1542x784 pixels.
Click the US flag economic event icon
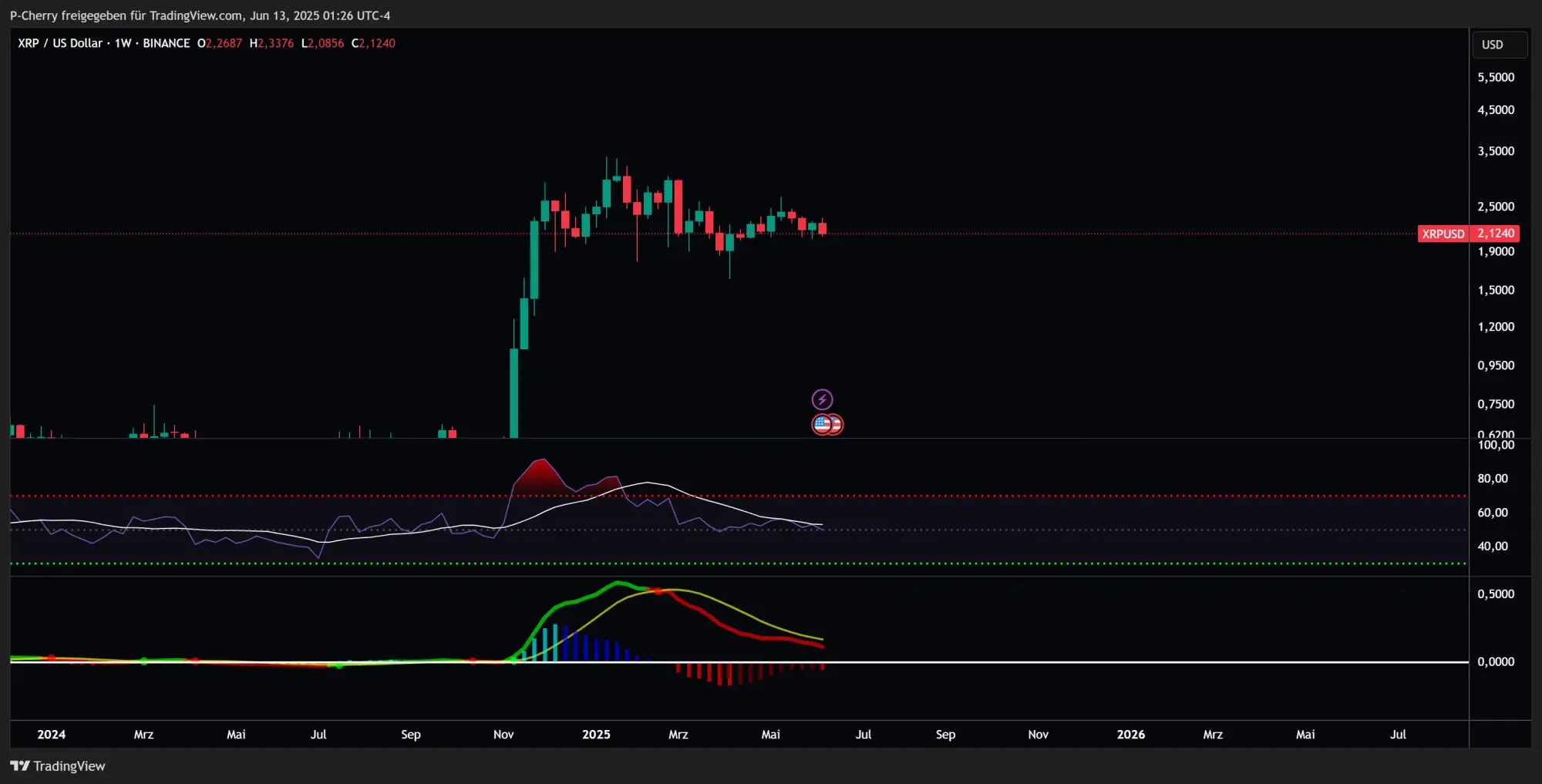click(823, 424)
